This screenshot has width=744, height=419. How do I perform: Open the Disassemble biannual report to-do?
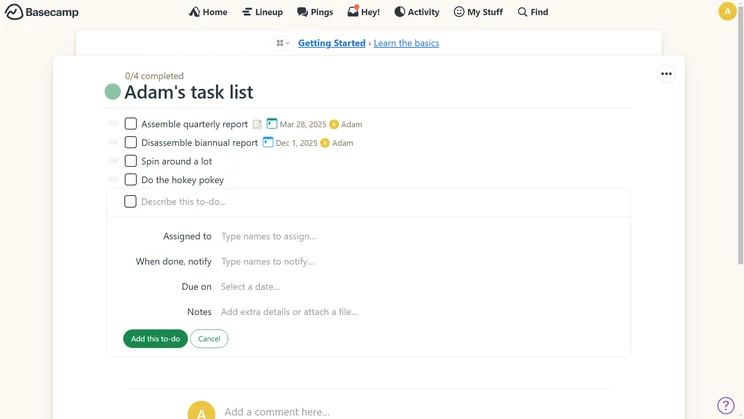(x=199, y=143)
